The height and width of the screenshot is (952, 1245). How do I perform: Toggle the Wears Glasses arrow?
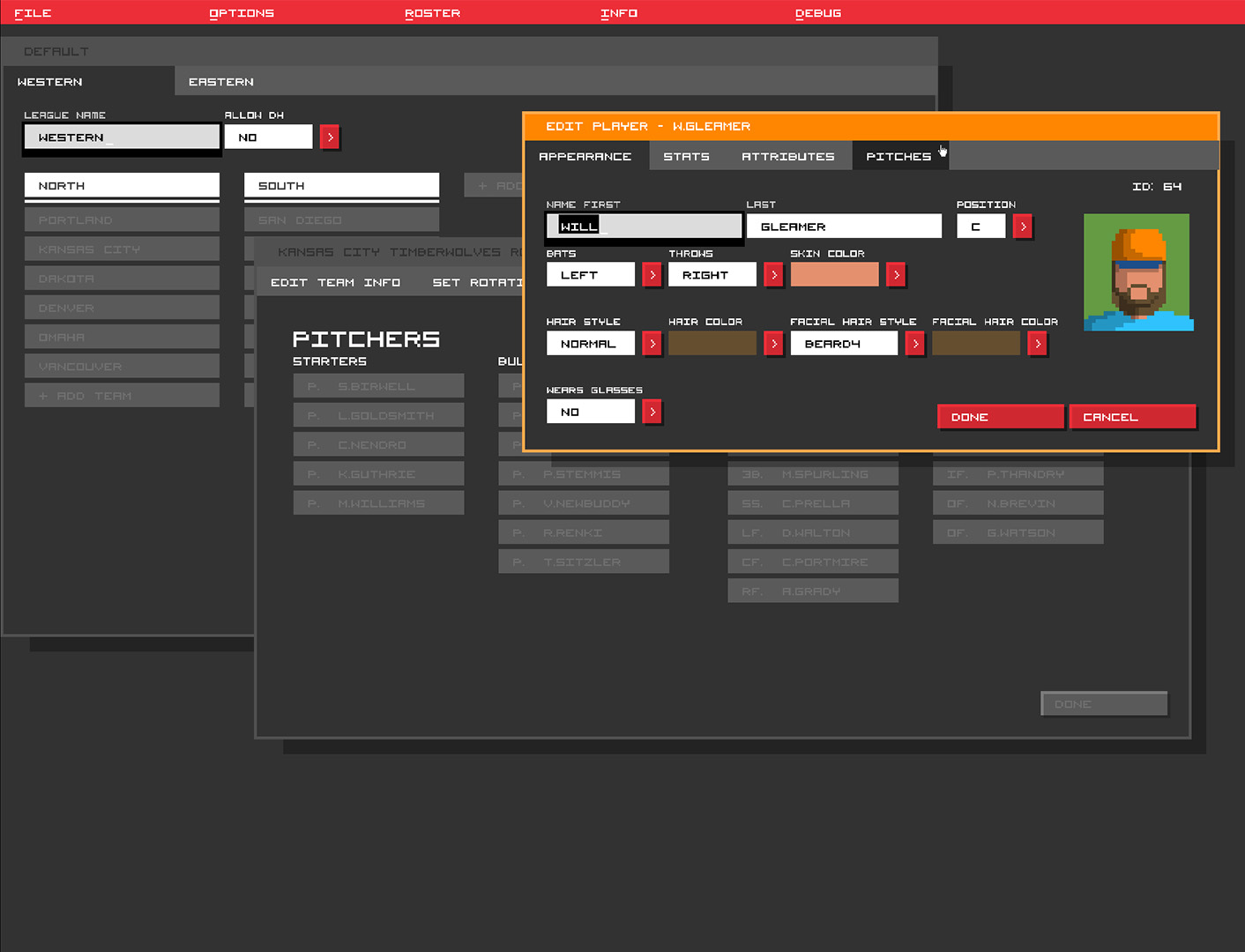(652, 412)
